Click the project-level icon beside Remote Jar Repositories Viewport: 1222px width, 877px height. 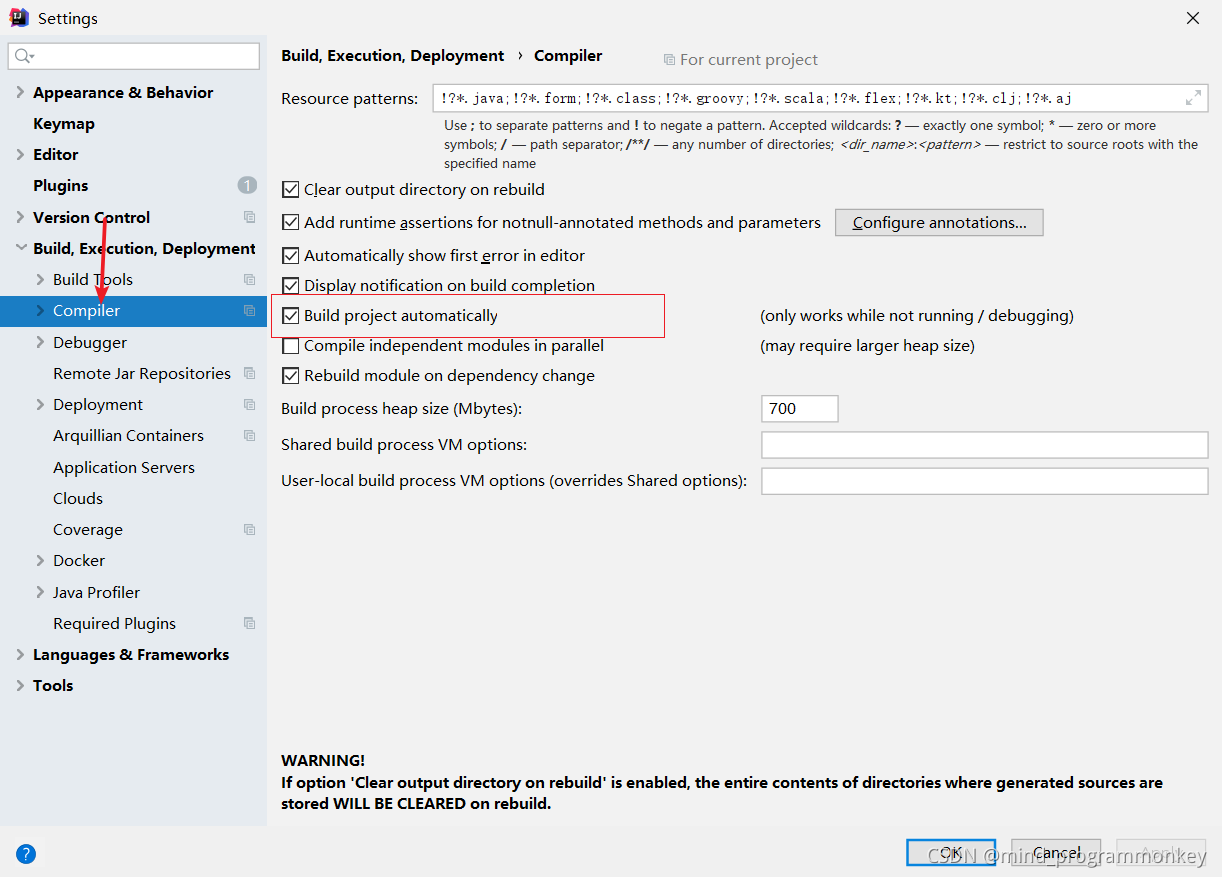point(250,373)
